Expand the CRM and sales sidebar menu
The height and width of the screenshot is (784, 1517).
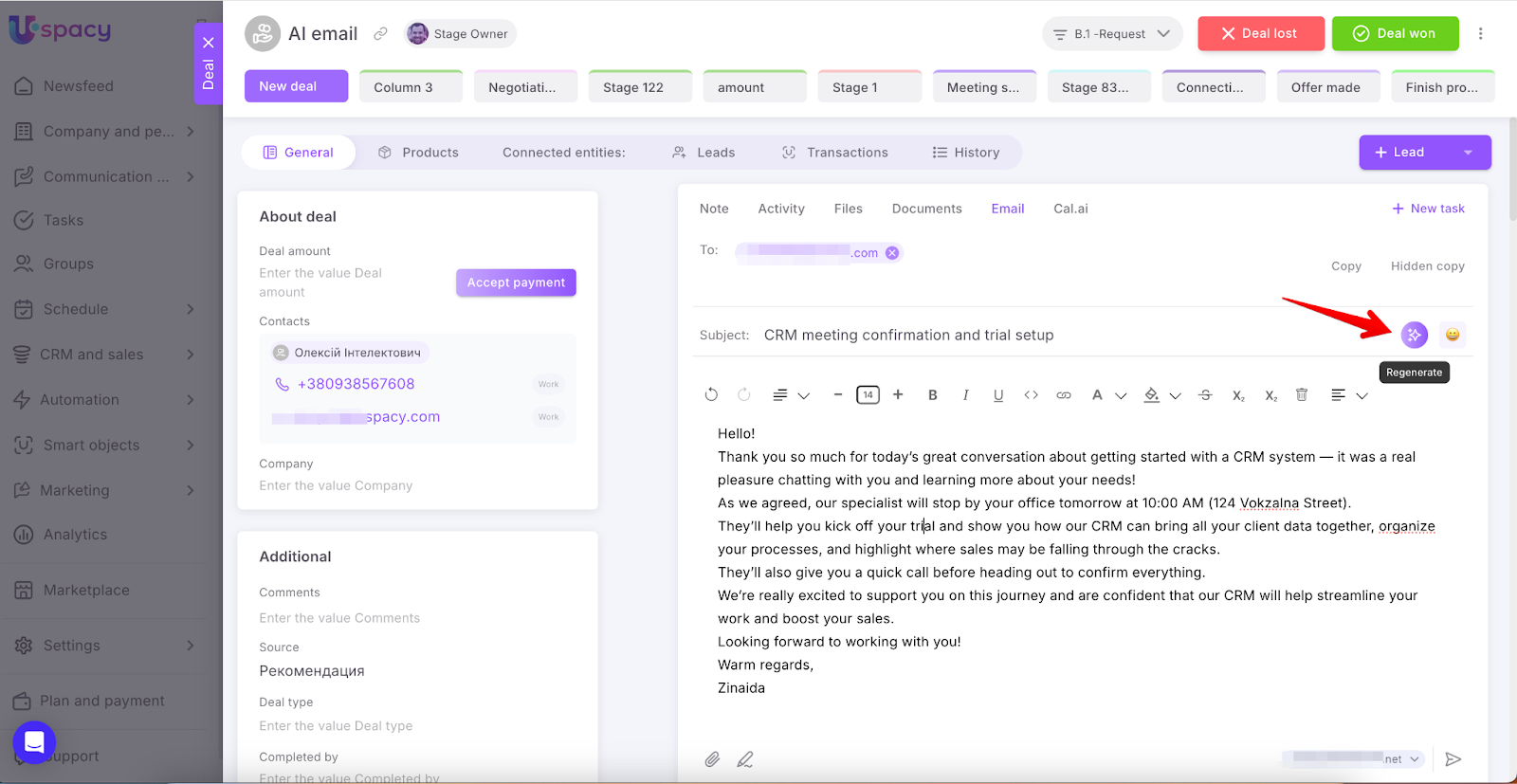[x=104, y=355]
